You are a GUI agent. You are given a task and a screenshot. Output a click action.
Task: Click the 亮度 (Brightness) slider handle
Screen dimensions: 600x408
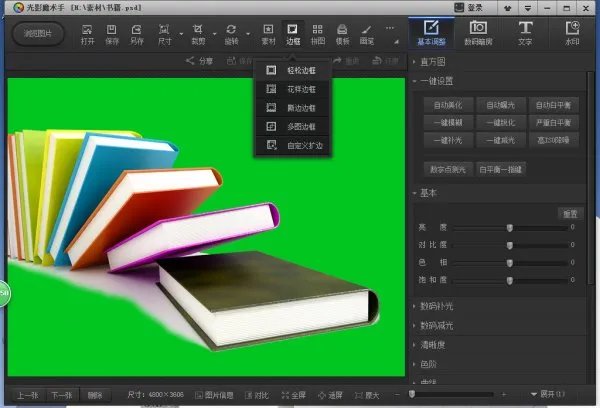[x=510, y=228]
